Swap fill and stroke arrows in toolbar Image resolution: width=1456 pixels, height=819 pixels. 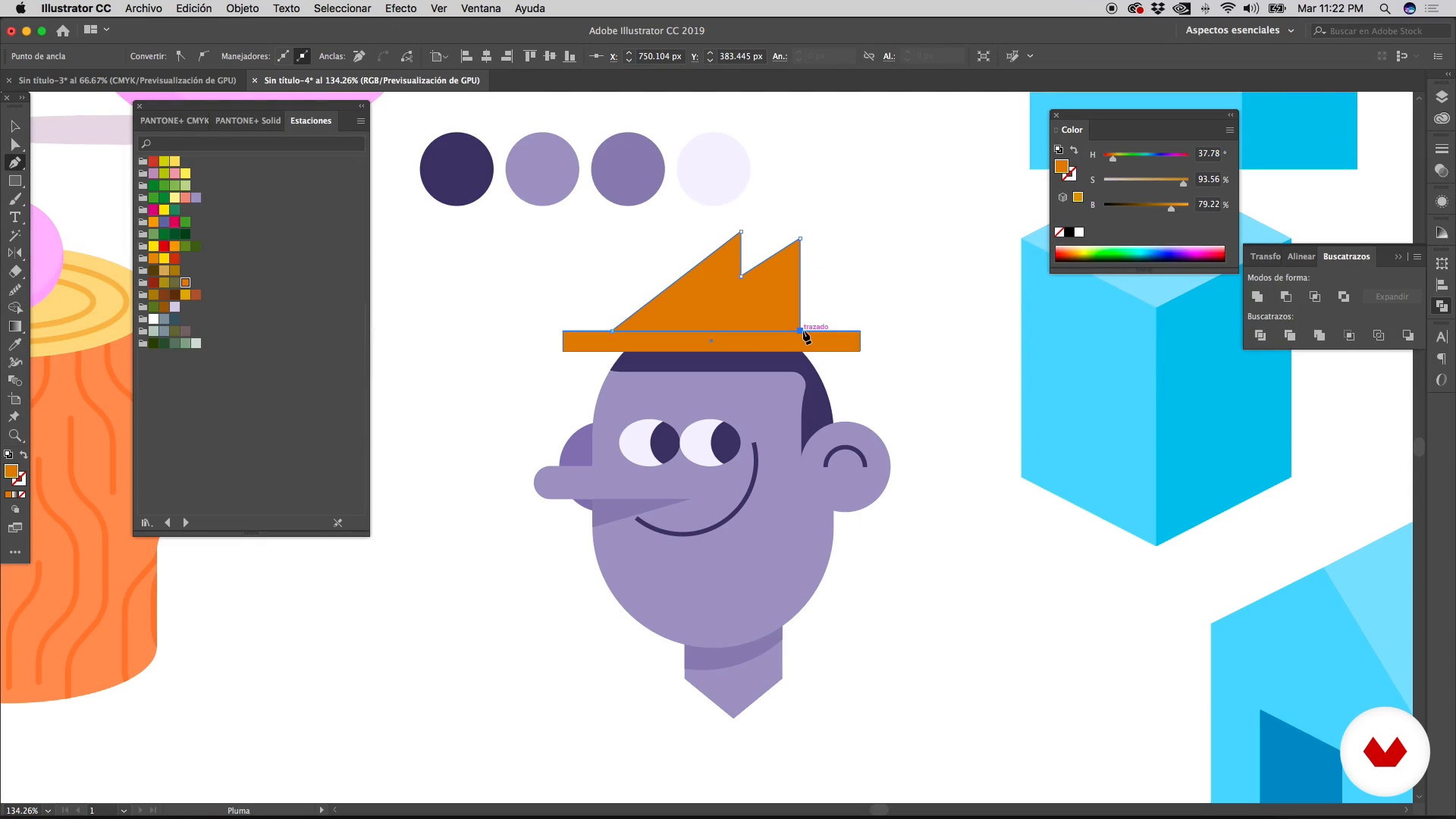point(24,455)
